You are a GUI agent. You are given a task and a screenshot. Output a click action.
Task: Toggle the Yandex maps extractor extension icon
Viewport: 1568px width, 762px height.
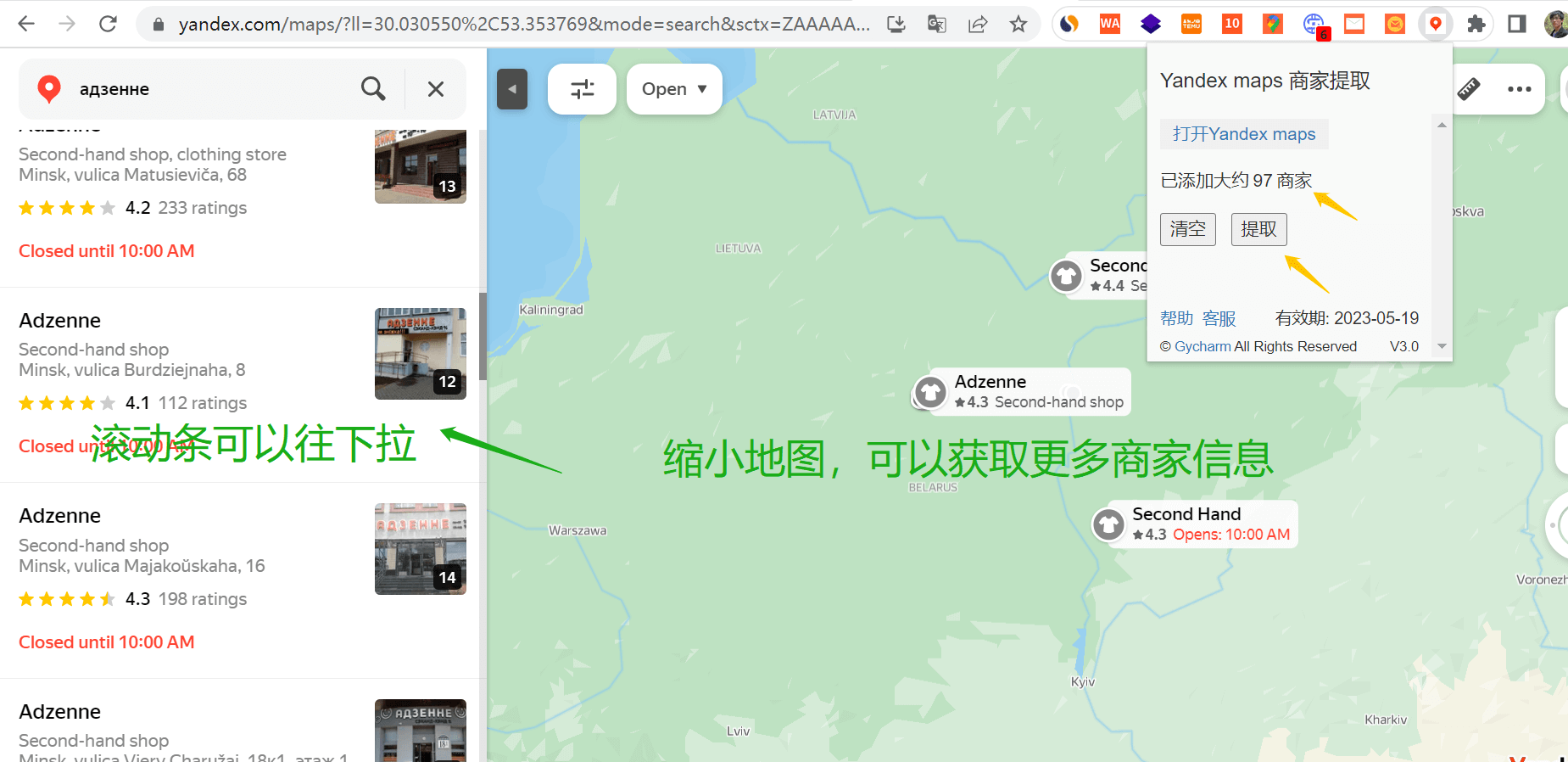1436,24
